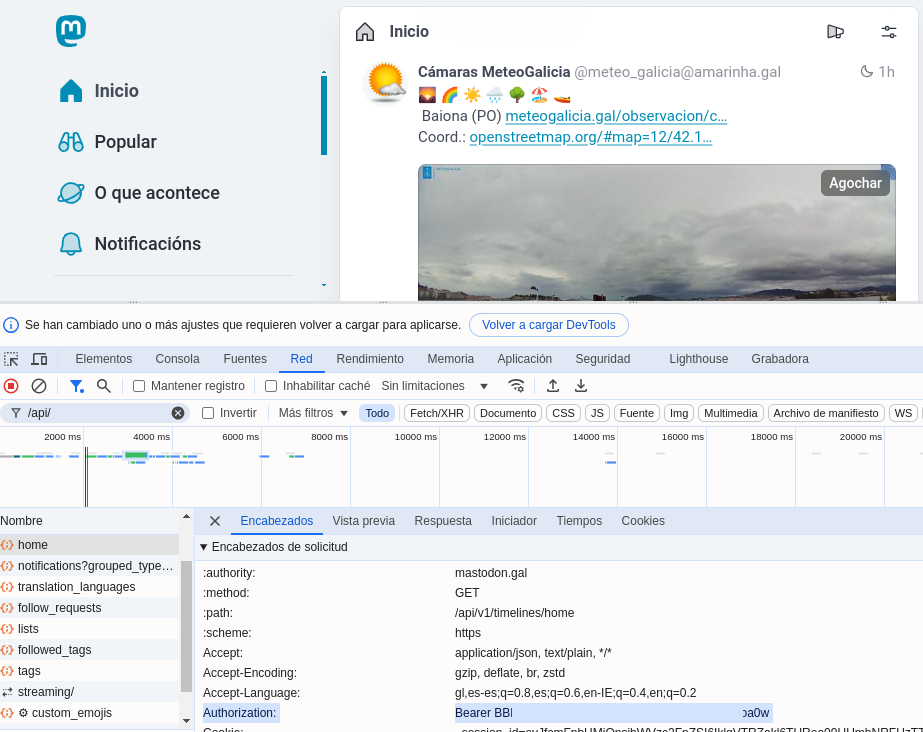Image resolution: width=923 pixels, height=732 pixels.
Task: Open network conditions via the wifi icon
Action: pyautogui.click(x=517, y=385)
